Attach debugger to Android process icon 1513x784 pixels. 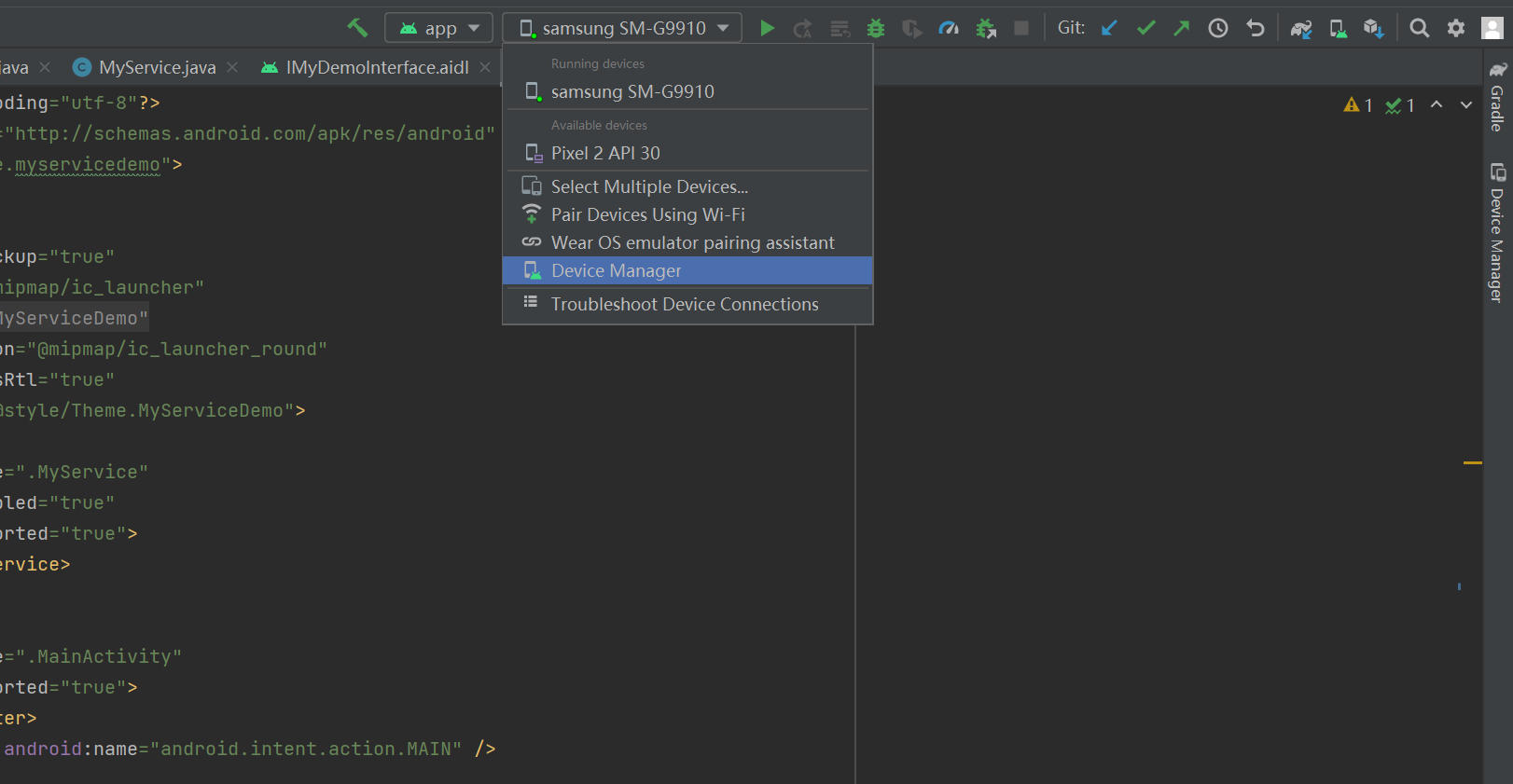(986, 29)
